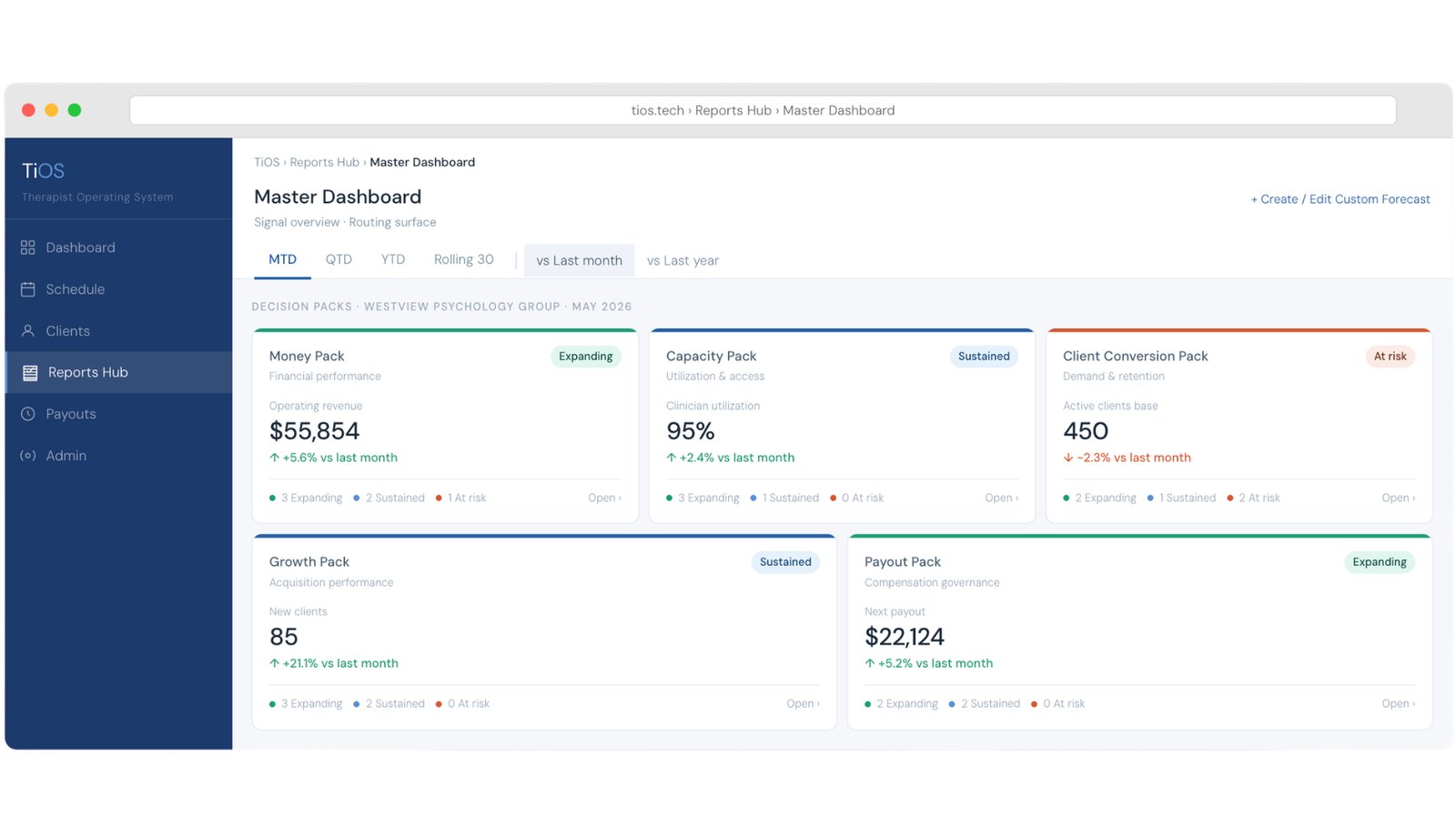1456x837 pixels.
Task: Click the Decision Packs section label
Action: click(441, 307)
